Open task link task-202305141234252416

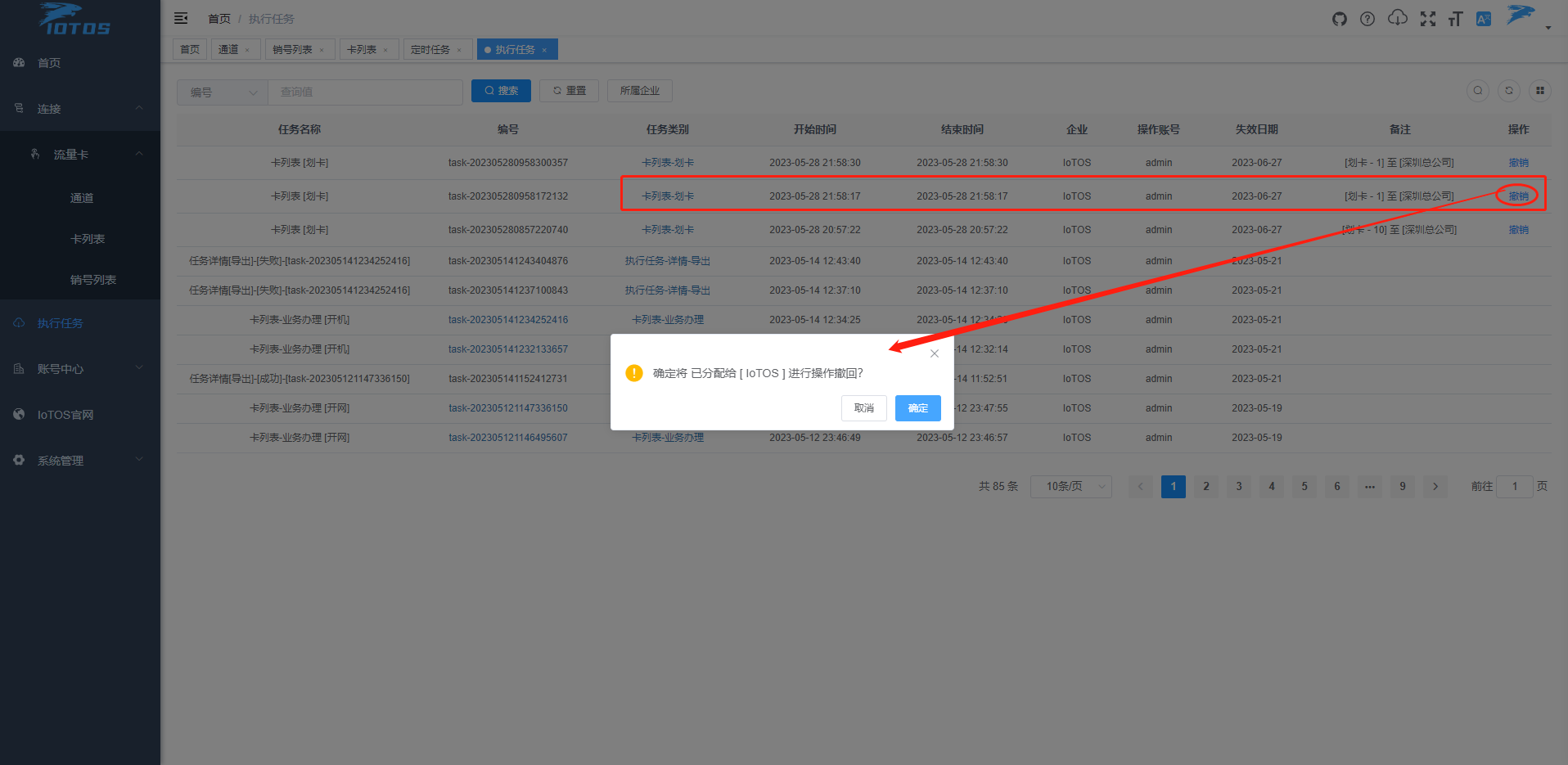(508, 320)
